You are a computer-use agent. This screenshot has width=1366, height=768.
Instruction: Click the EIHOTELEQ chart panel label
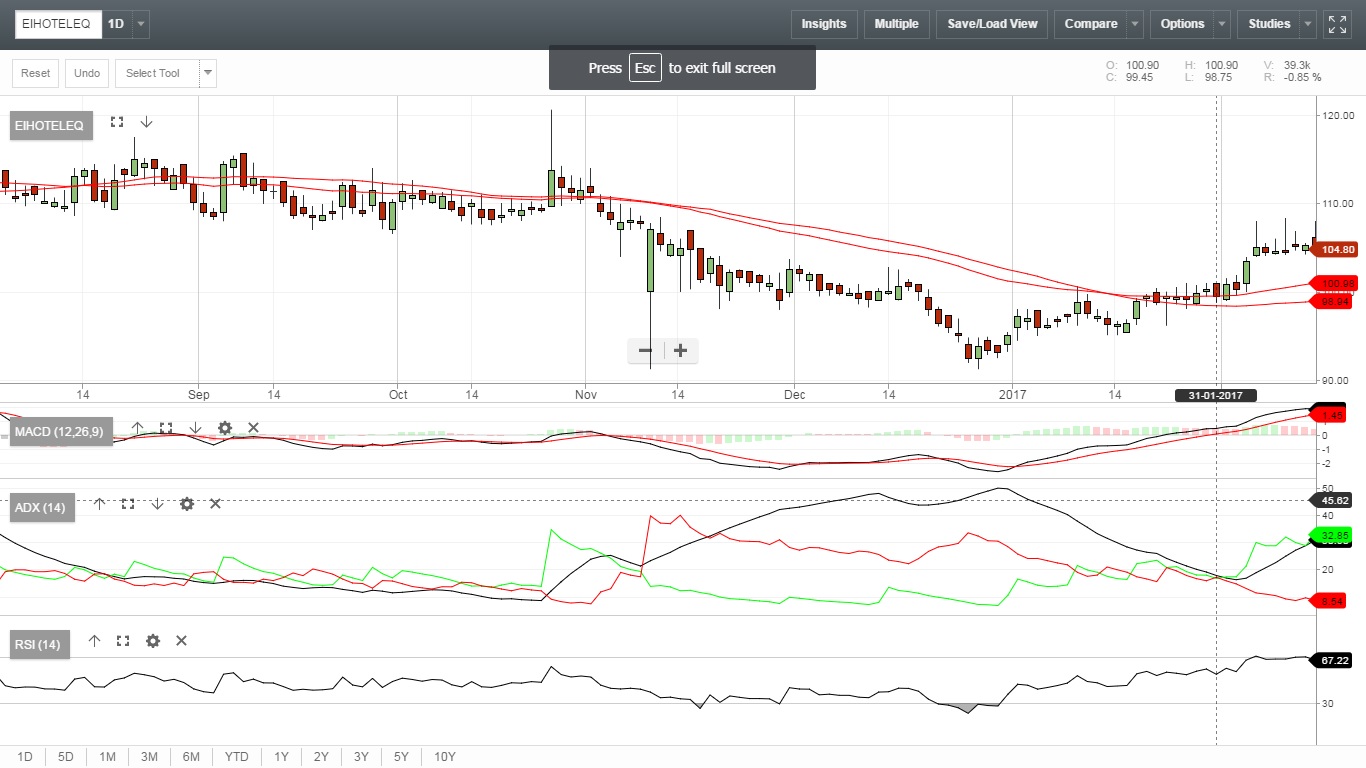(52, 125)
